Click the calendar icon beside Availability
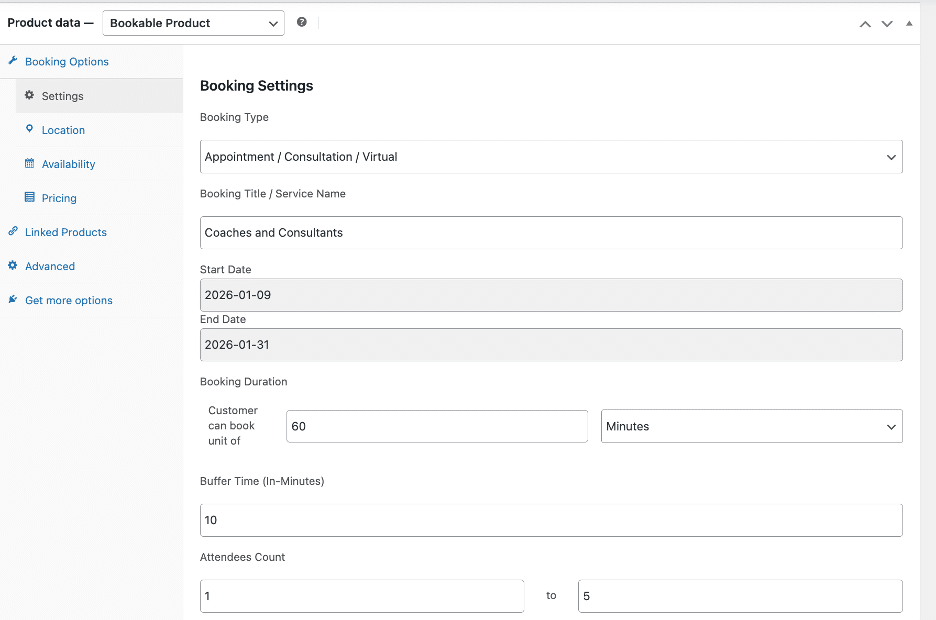 [x=29, y=163]
